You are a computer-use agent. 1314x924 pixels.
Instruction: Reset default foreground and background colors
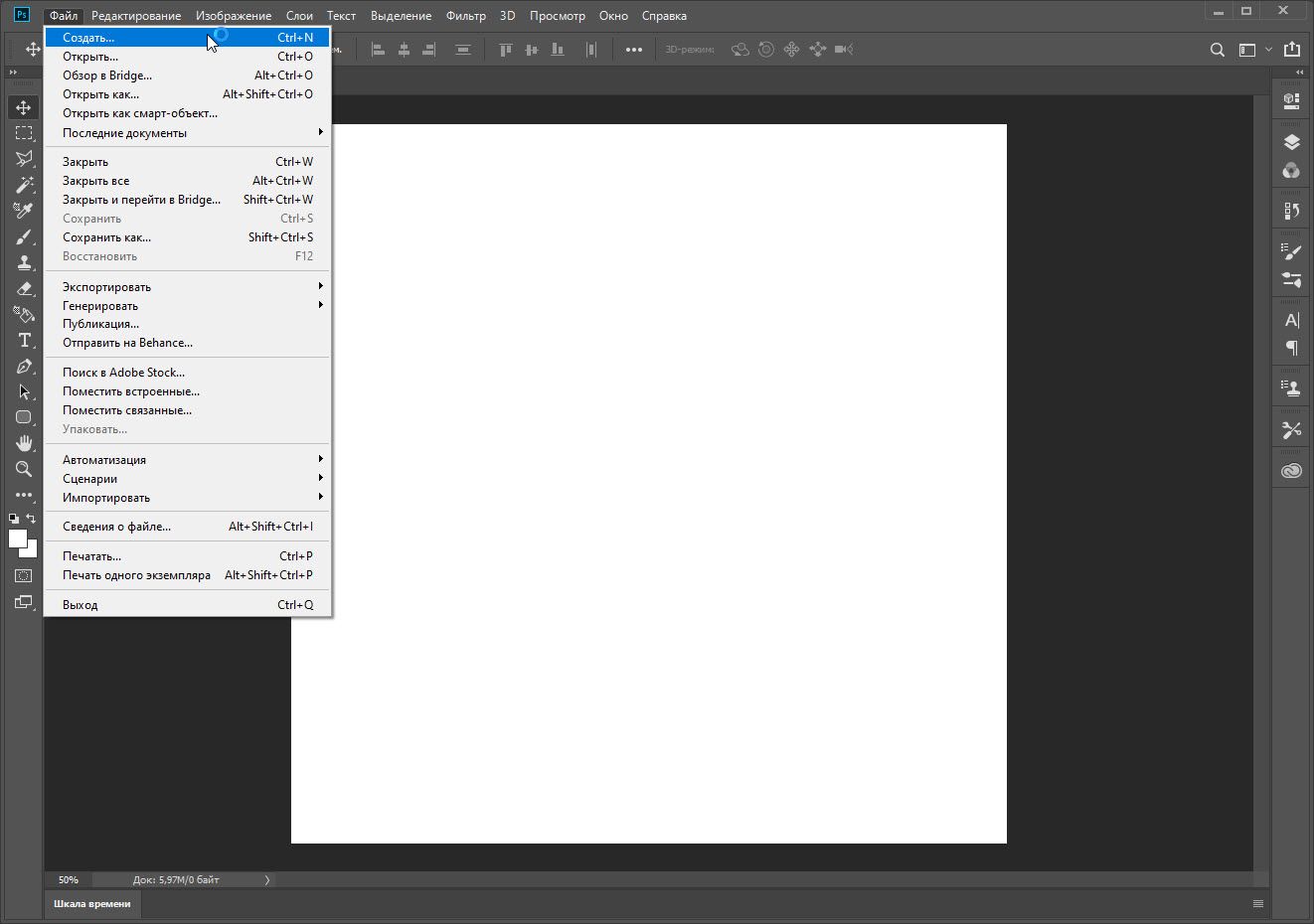(14, 519)
